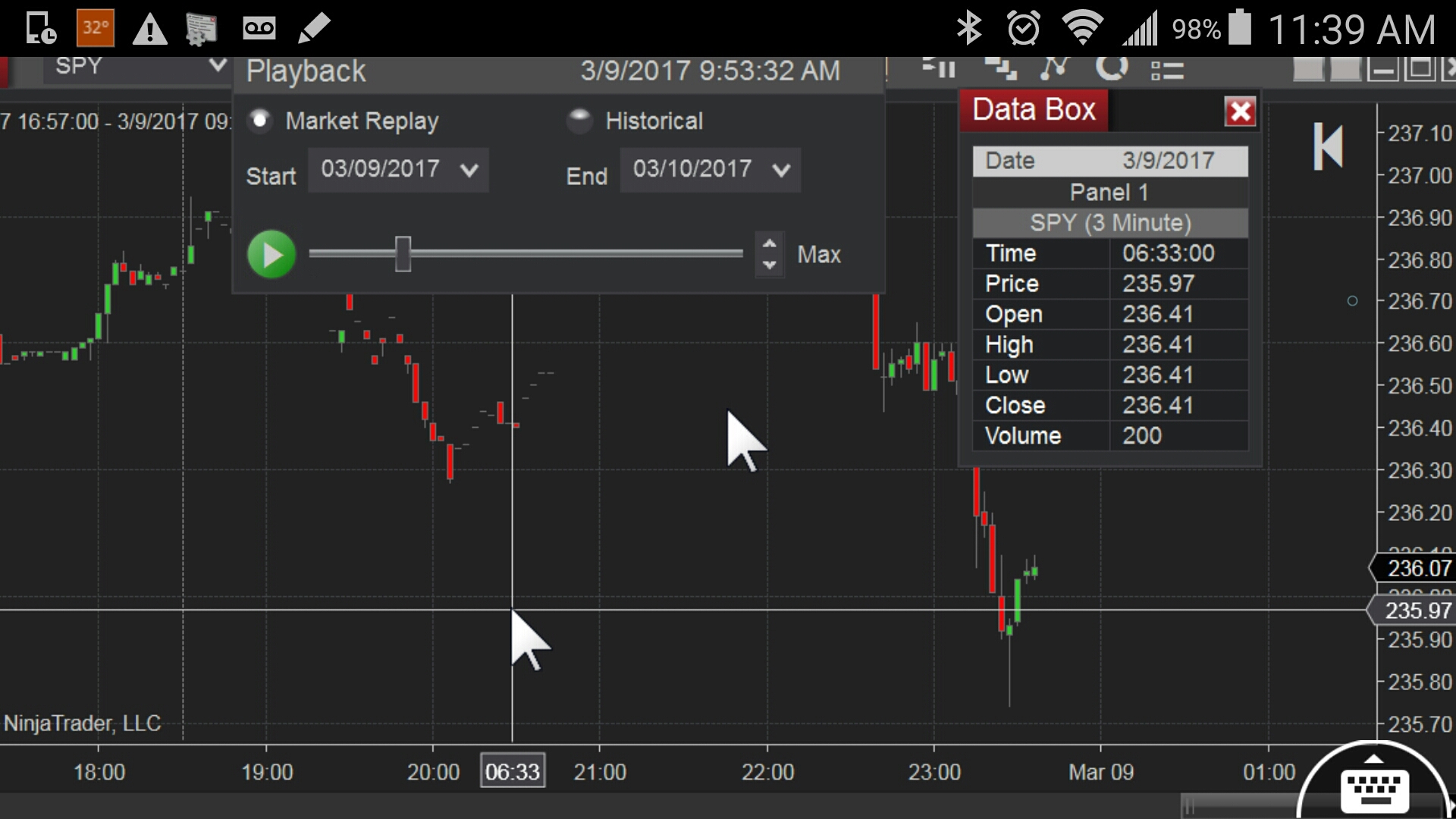Click the Data Box title tab
Image resolution: width=1456 pixels, height=819 pixels.
coord(1034,110)
